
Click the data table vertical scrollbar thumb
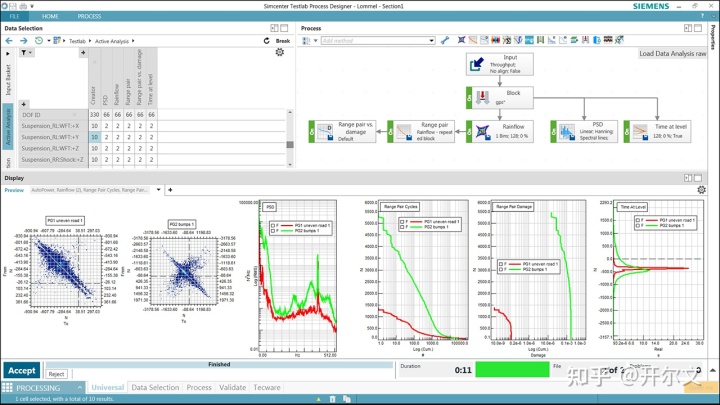[290, 144]
